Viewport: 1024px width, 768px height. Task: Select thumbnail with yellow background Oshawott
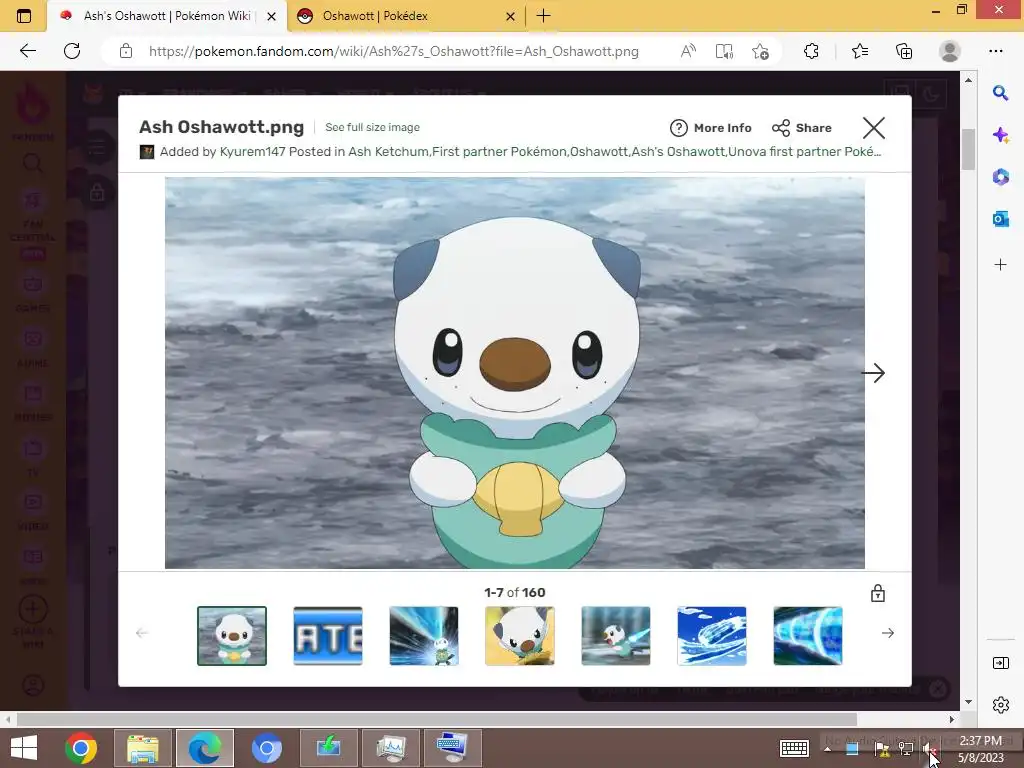(520, 635)
